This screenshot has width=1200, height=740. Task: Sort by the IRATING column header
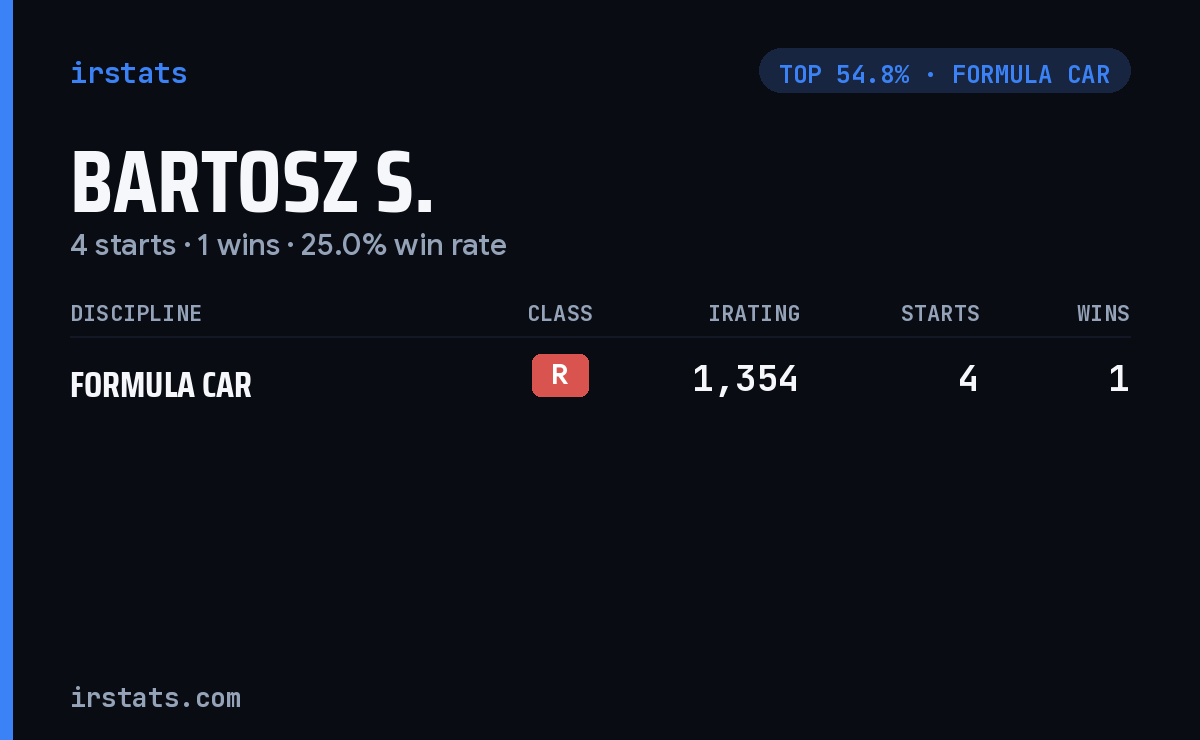(x=754, y=314)
